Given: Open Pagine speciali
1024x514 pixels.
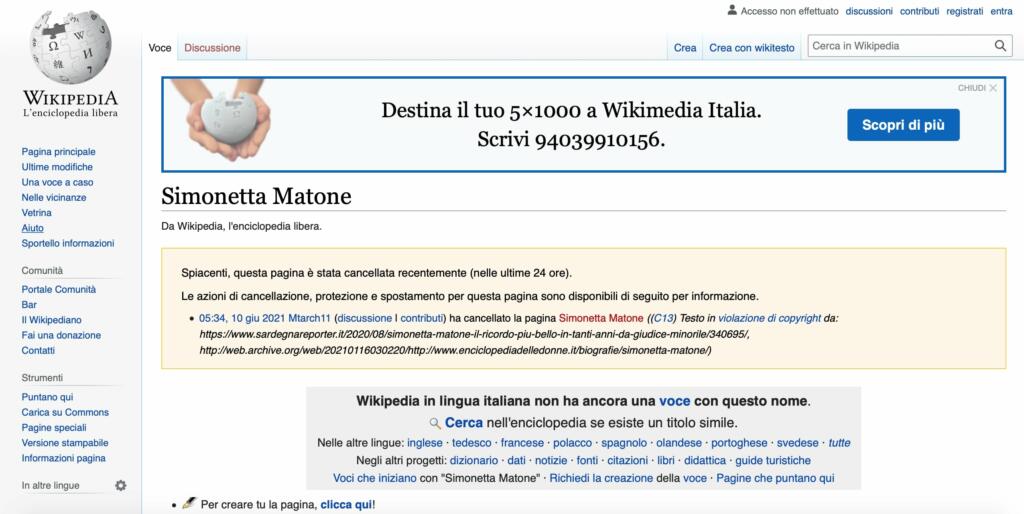Looking at the screenshot, I should tap(54, 428).
